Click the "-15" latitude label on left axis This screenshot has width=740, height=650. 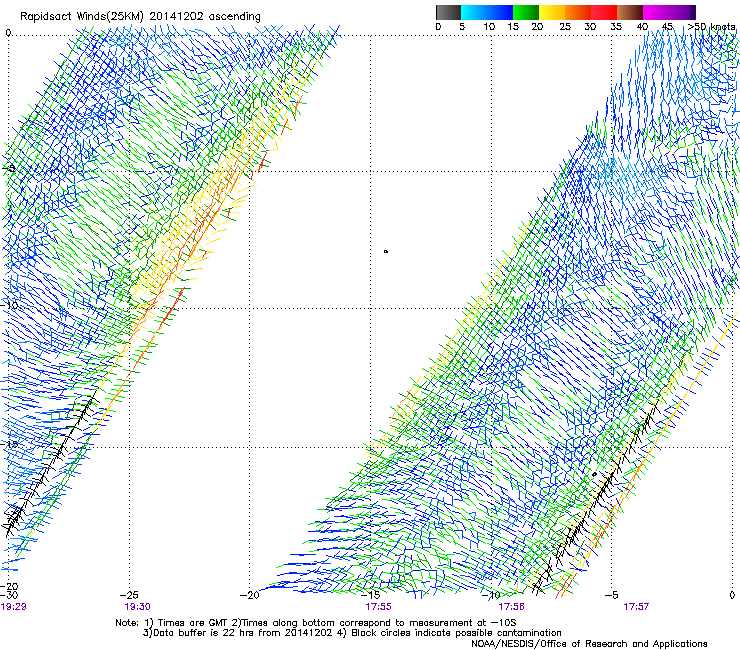(9, 444)
